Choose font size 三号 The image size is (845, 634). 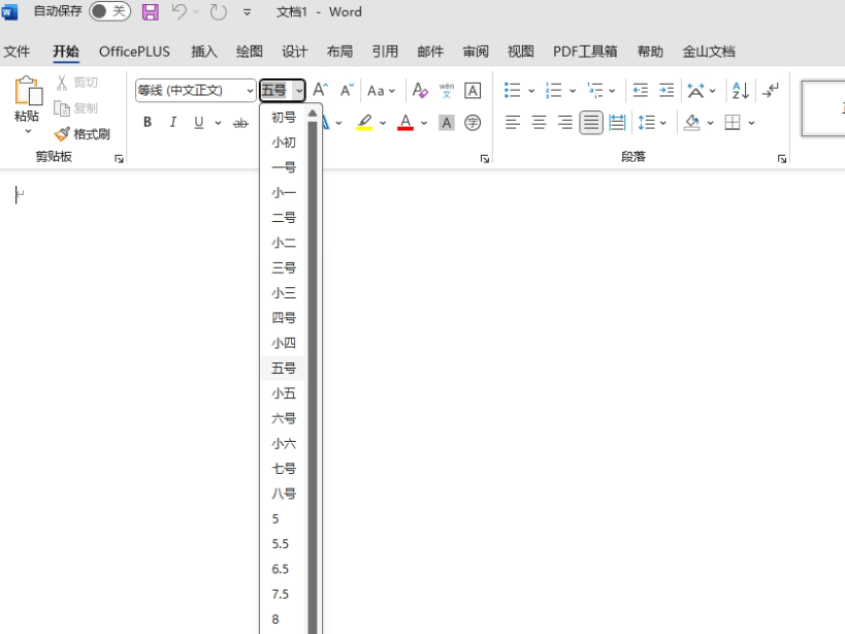[283, 267]
